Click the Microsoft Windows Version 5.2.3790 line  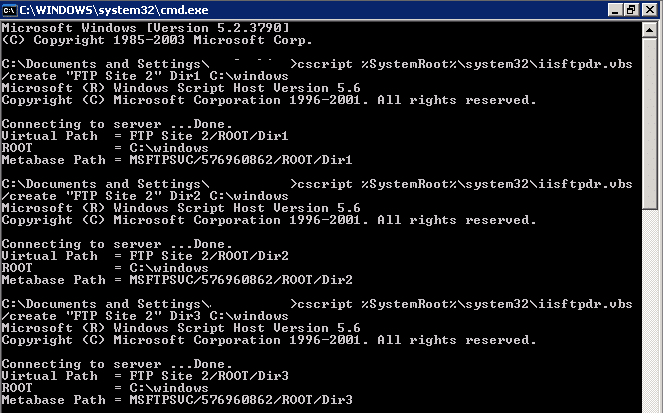(x=145, y=28)
